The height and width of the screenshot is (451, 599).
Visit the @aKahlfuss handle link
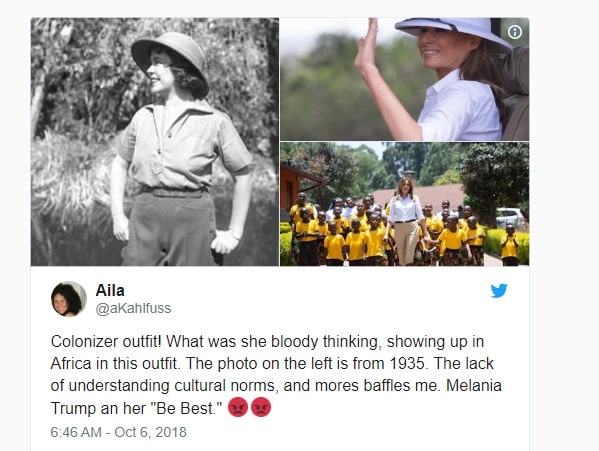click(133, 308)
